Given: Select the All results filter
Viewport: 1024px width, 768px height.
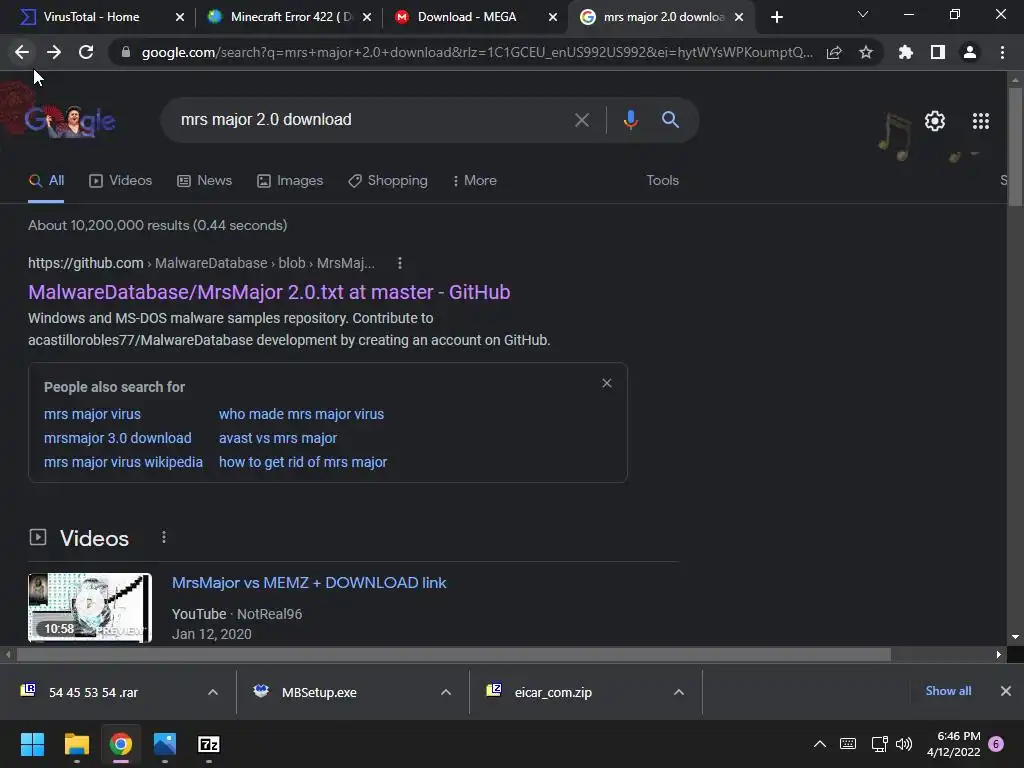Looking at the screenshot, I should coord(46,180).
